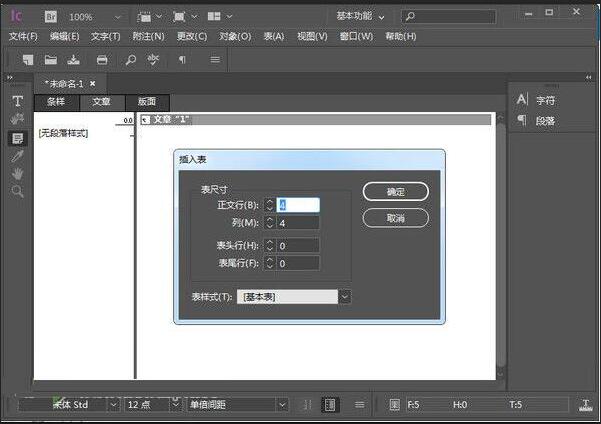
Task: Open the 编辑(E) menu
Action: (x=64, y=37)
